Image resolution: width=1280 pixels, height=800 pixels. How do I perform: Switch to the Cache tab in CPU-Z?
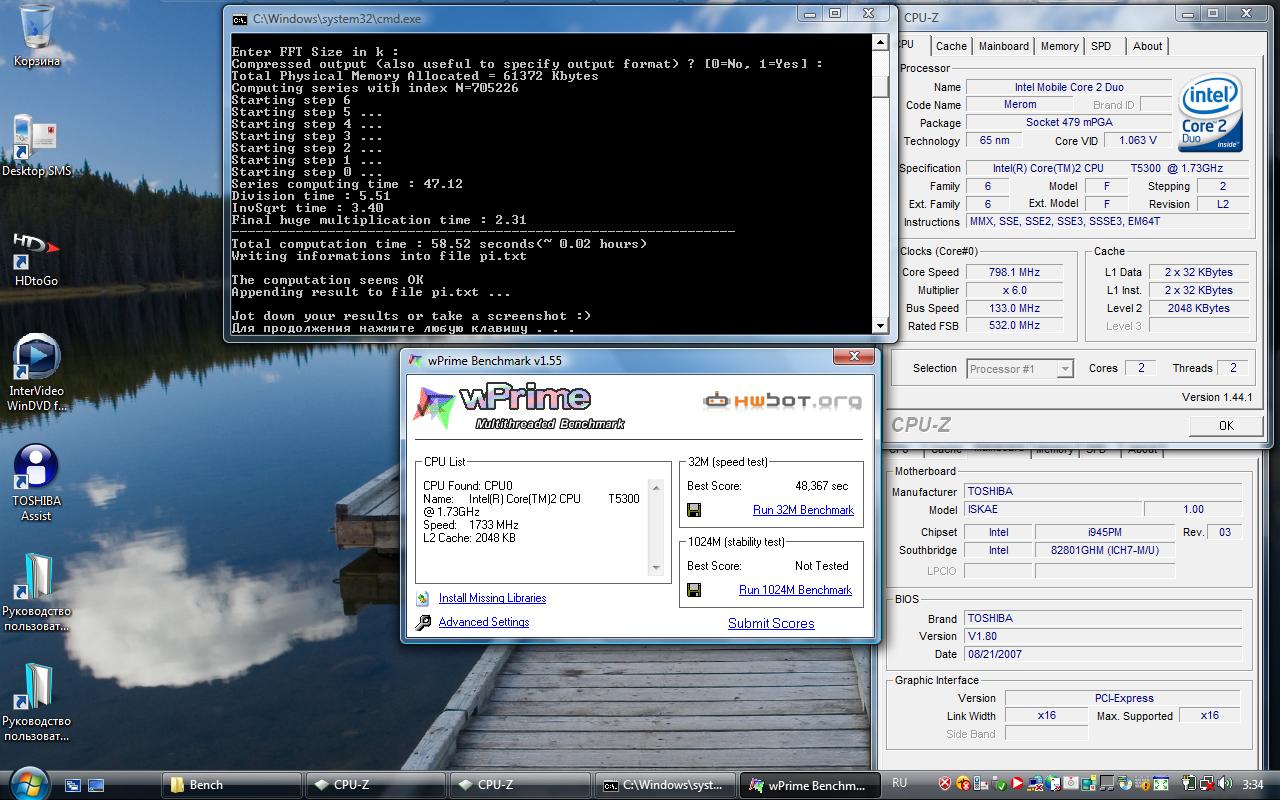coord(951,46)
